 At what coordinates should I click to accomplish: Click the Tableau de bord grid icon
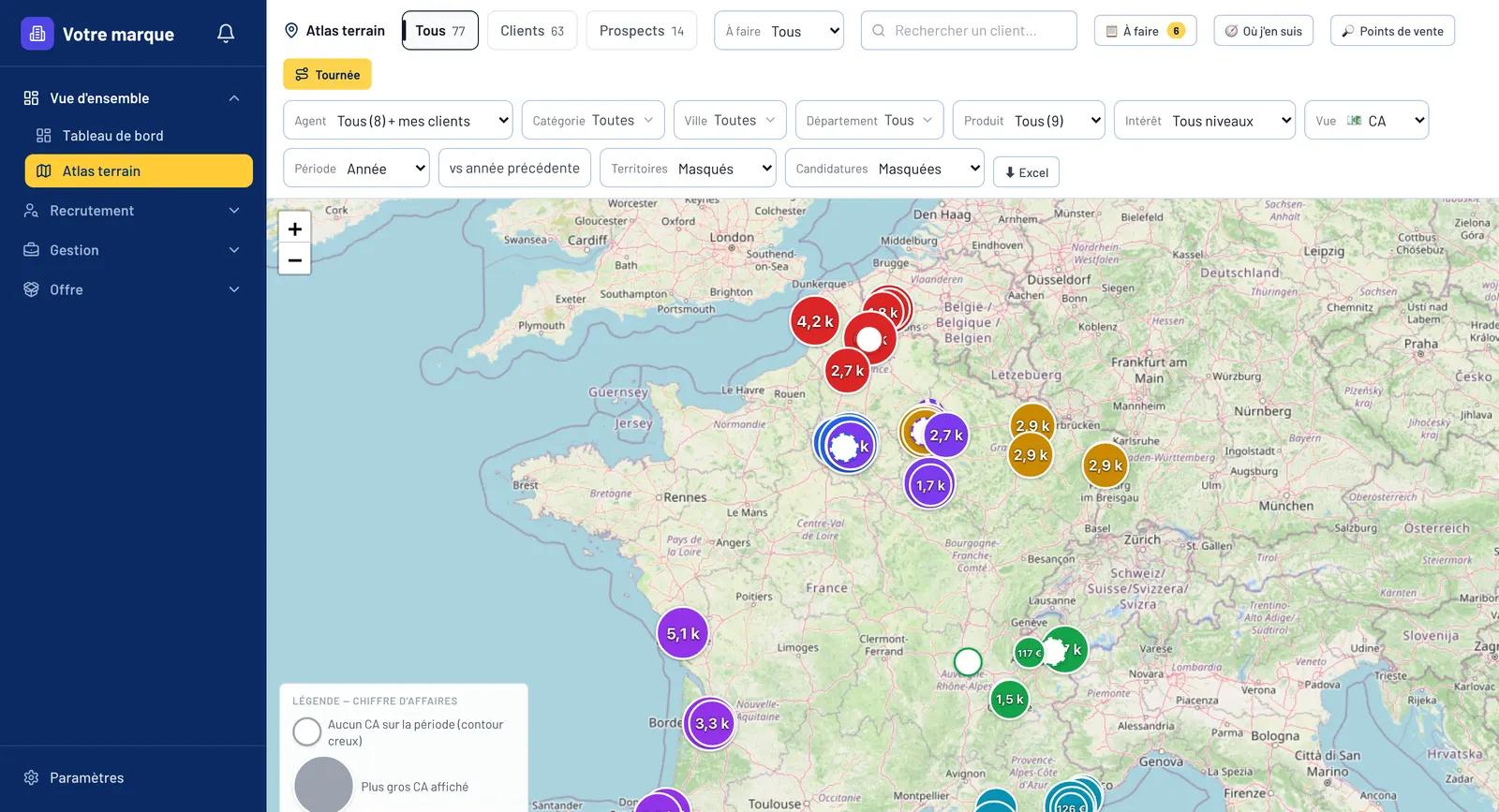pos(44,136)
